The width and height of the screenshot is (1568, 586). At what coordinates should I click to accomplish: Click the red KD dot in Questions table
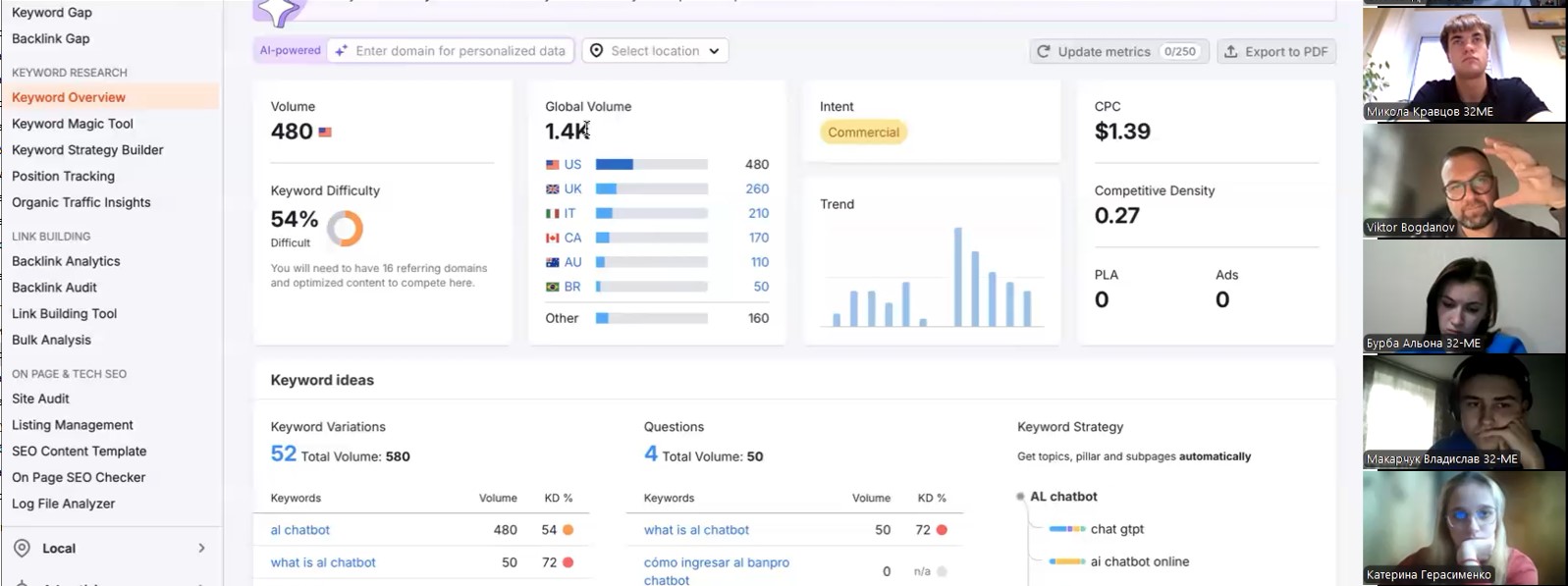point(942,530)
